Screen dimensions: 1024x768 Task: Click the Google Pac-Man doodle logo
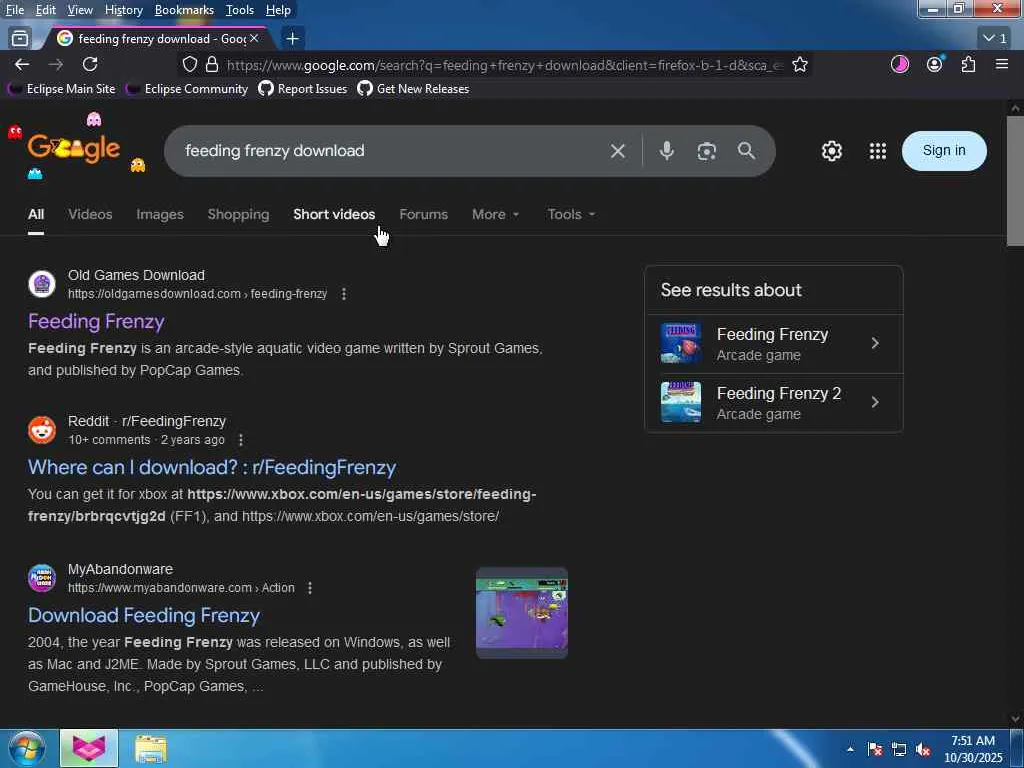pos(74,148)
